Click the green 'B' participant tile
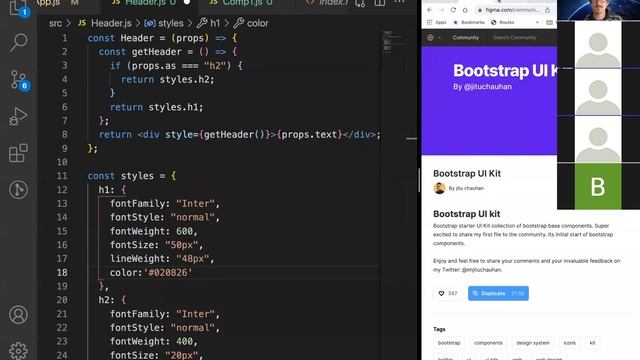 point(598,187)
